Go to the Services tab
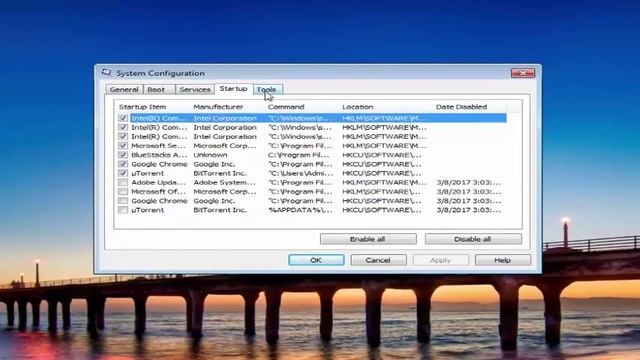The width and height of the screenshot is (640, 360). click(195, 89)
